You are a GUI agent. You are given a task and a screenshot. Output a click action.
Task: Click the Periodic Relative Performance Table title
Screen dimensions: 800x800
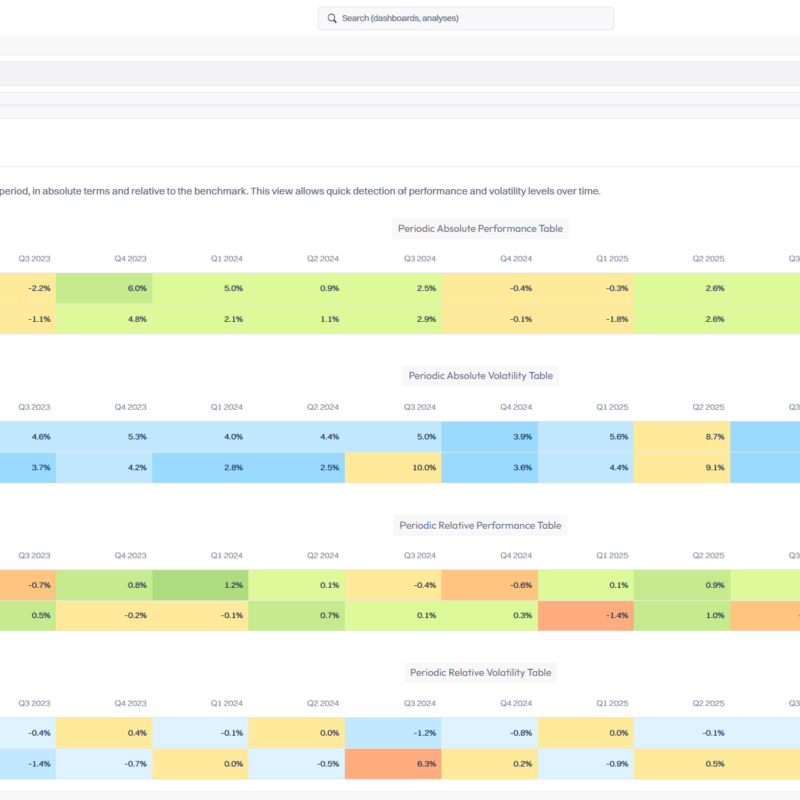coord(480,526)
